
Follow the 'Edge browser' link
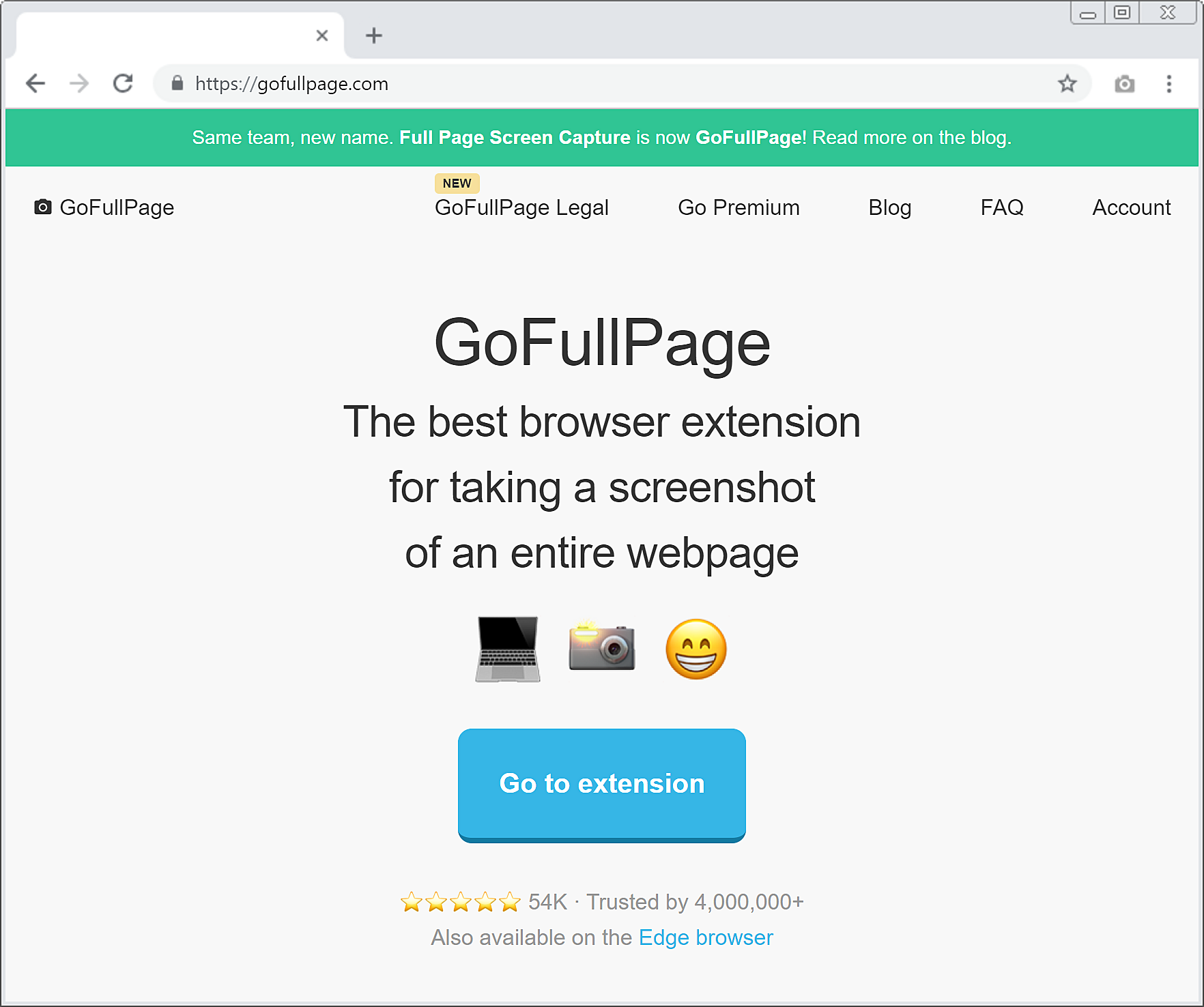pyautogui.click(x=706, y=937)
